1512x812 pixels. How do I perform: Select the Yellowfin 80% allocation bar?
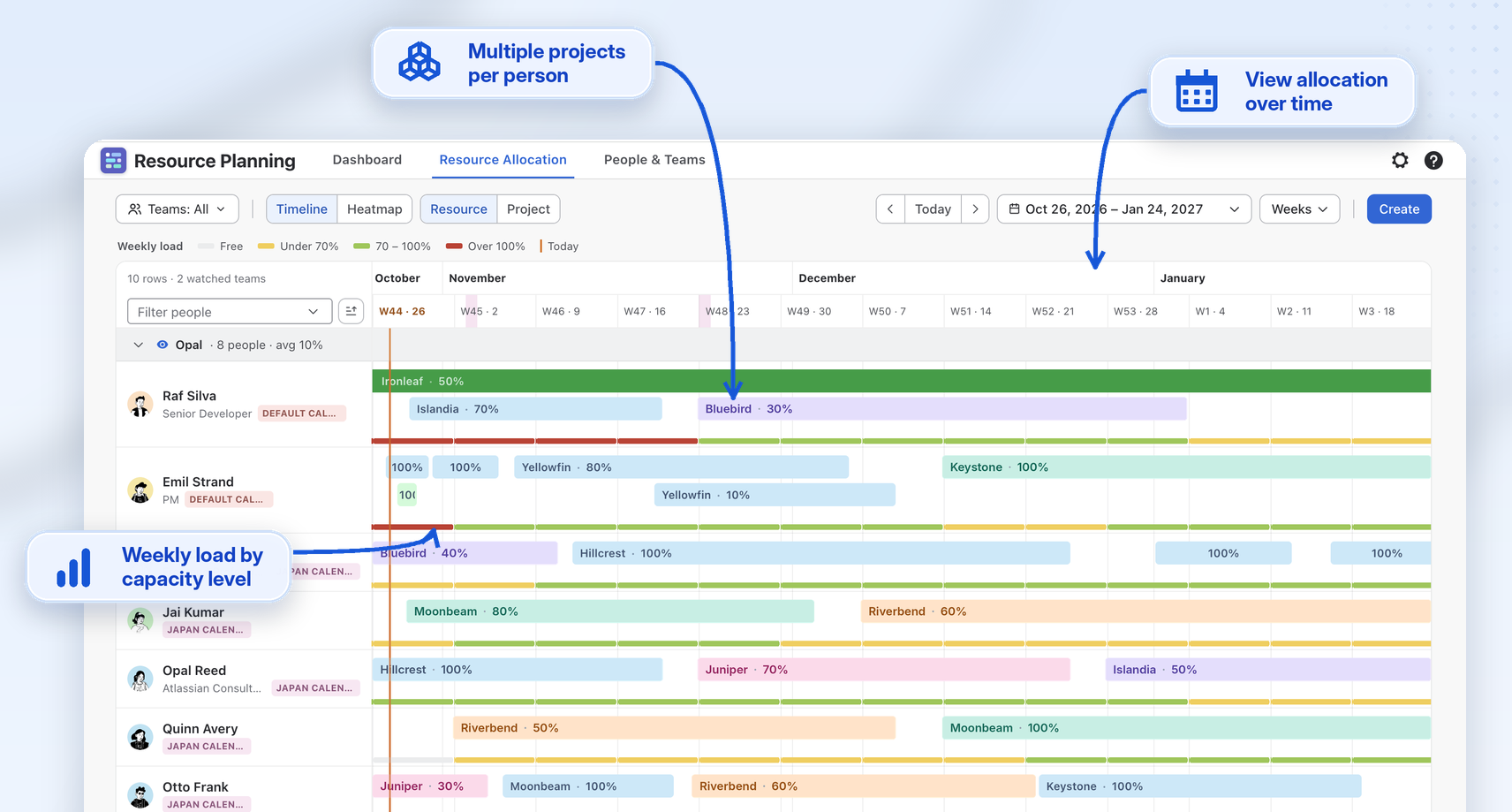(681, 467)
